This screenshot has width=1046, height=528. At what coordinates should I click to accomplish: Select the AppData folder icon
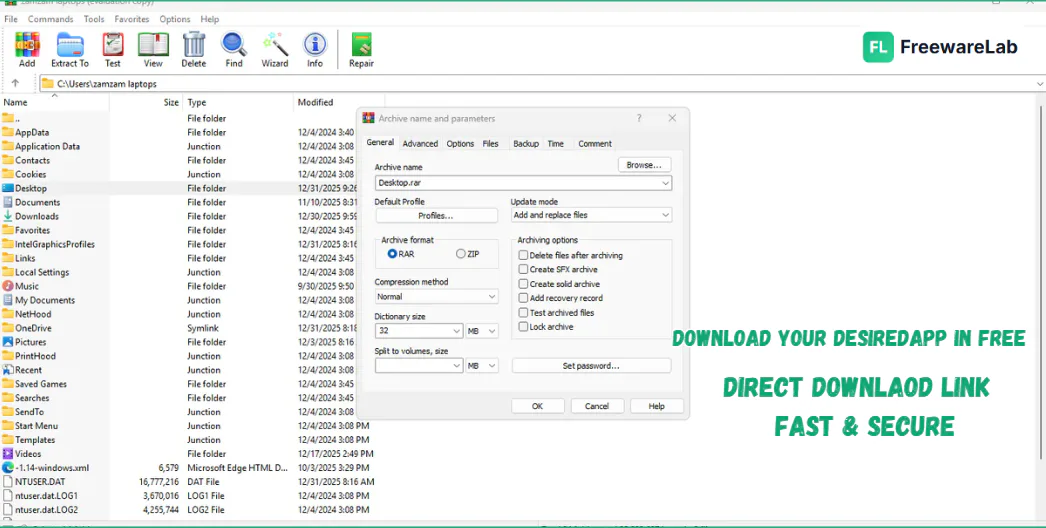point(8,132)
